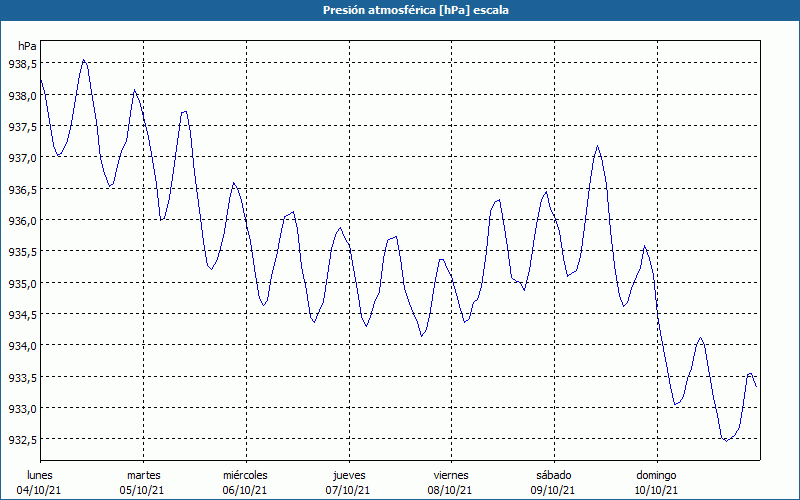The height and width of the screenshot is (500, 800).
Task: Click the date label 10/10/21
Action: tap(656, 490)
